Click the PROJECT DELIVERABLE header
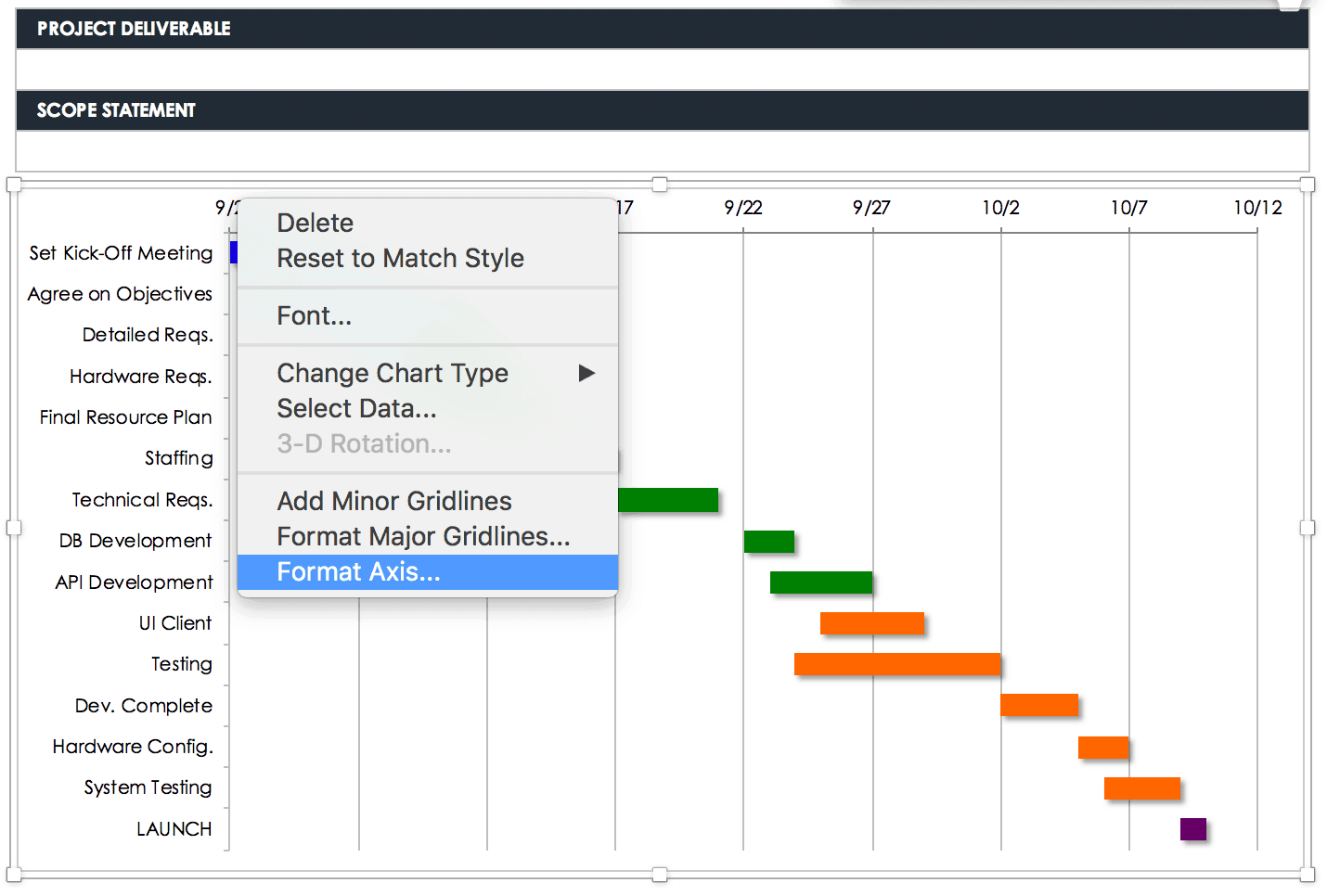The width and height of the screenshot is (1340, 896). [x=133, y=29]
